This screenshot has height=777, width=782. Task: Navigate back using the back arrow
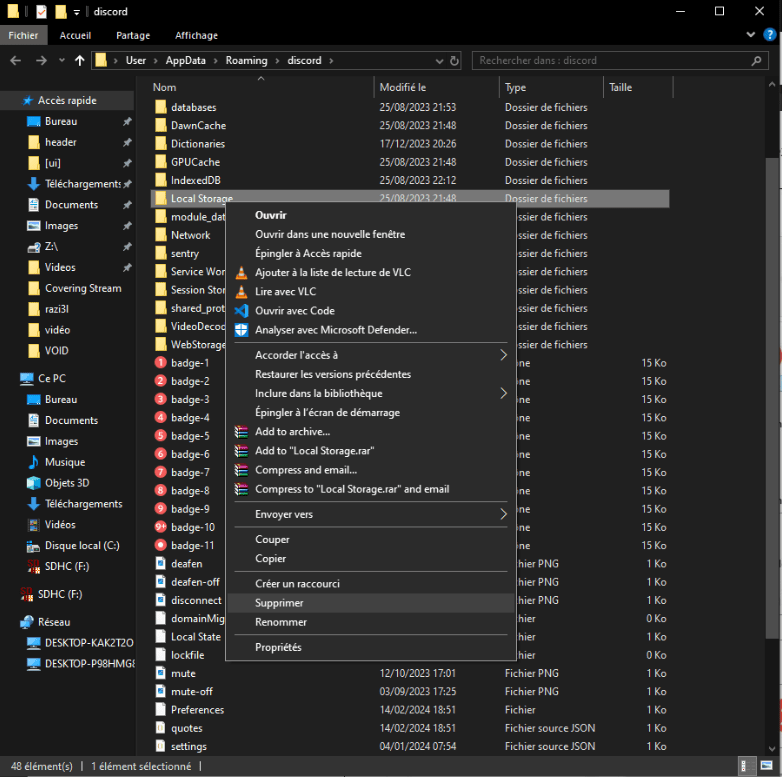click(x=16, y=61)
